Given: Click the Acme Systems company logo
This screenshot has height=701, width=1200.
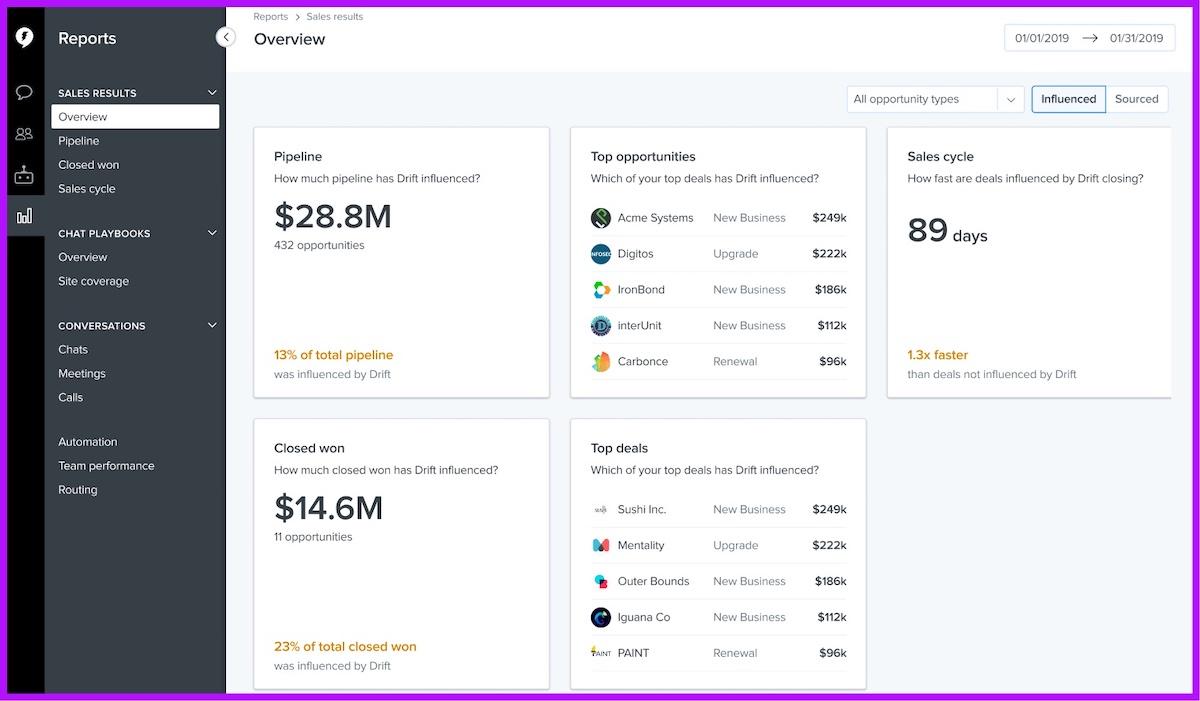Looking at the screenshot, I should click(x=601, y=218).
